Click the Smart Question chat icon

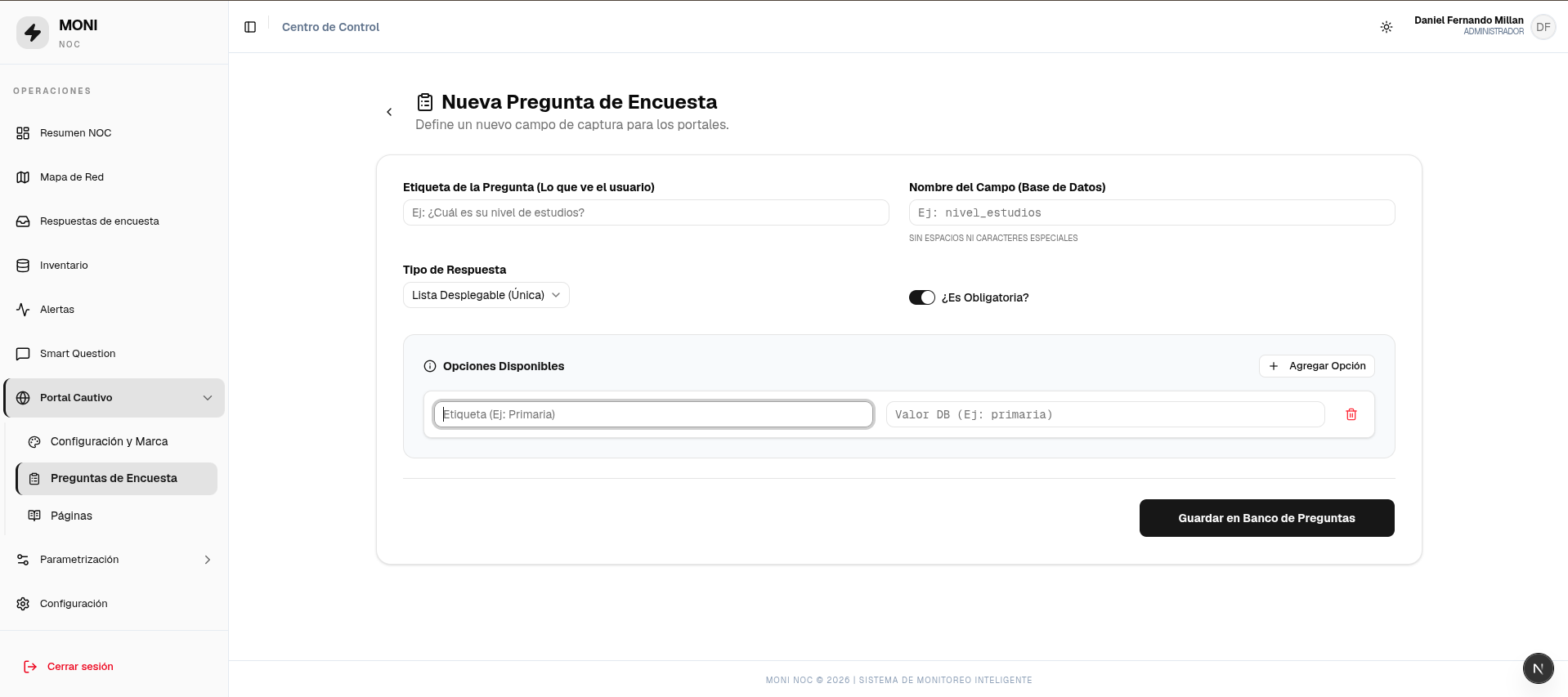click(23, 354)
